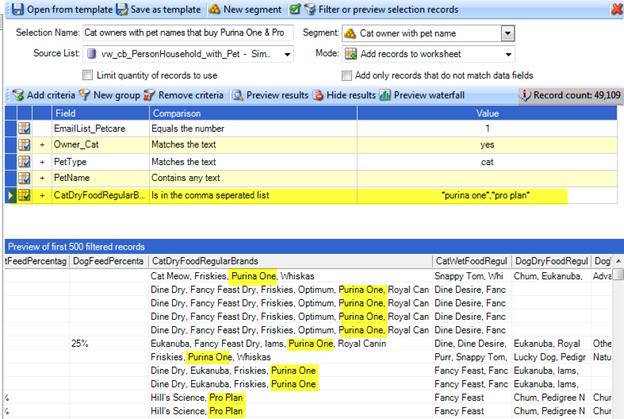Sort by CatDryFoodRegularBrands column header

[290, 261]
